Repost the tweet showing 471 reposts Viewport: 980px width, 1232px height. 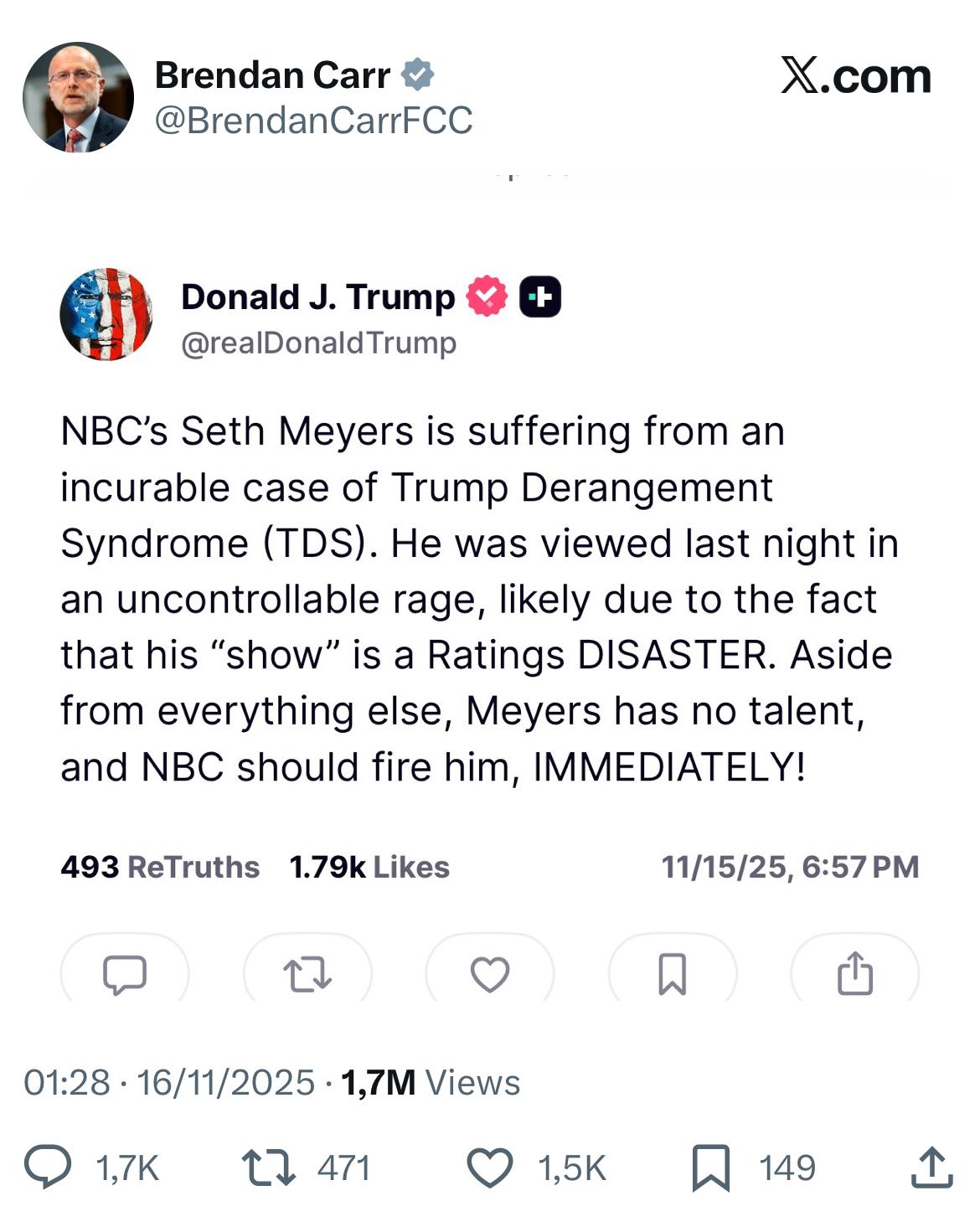click(x=268, y=1168)
